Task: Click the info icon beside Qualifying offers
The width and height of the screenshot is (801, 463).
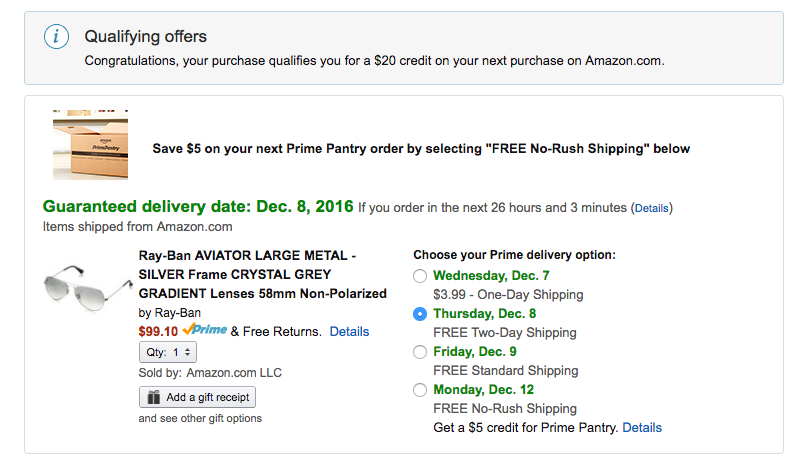Action: click(58, 38)
